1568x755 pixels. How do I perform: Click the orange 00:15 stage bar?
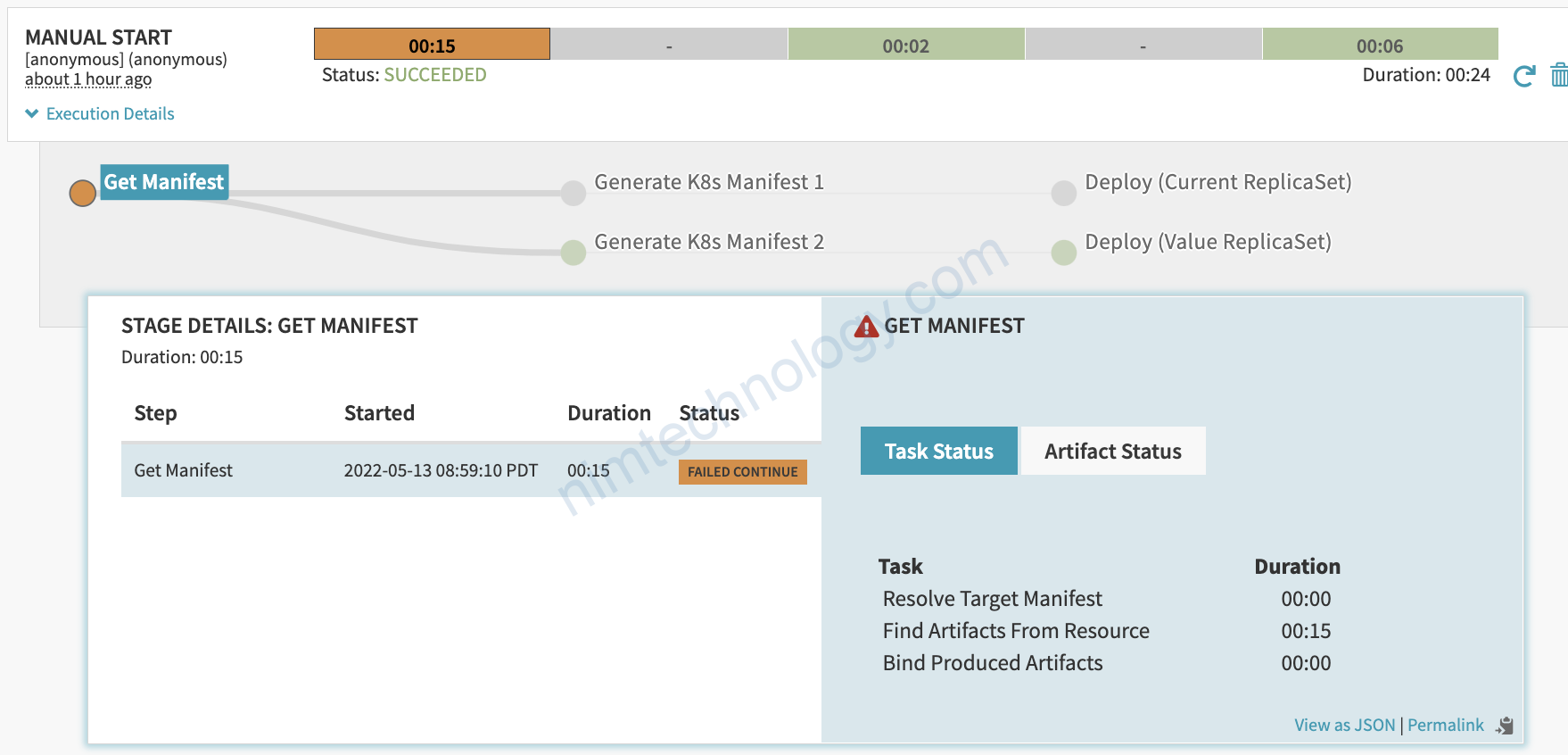(432, 45)
